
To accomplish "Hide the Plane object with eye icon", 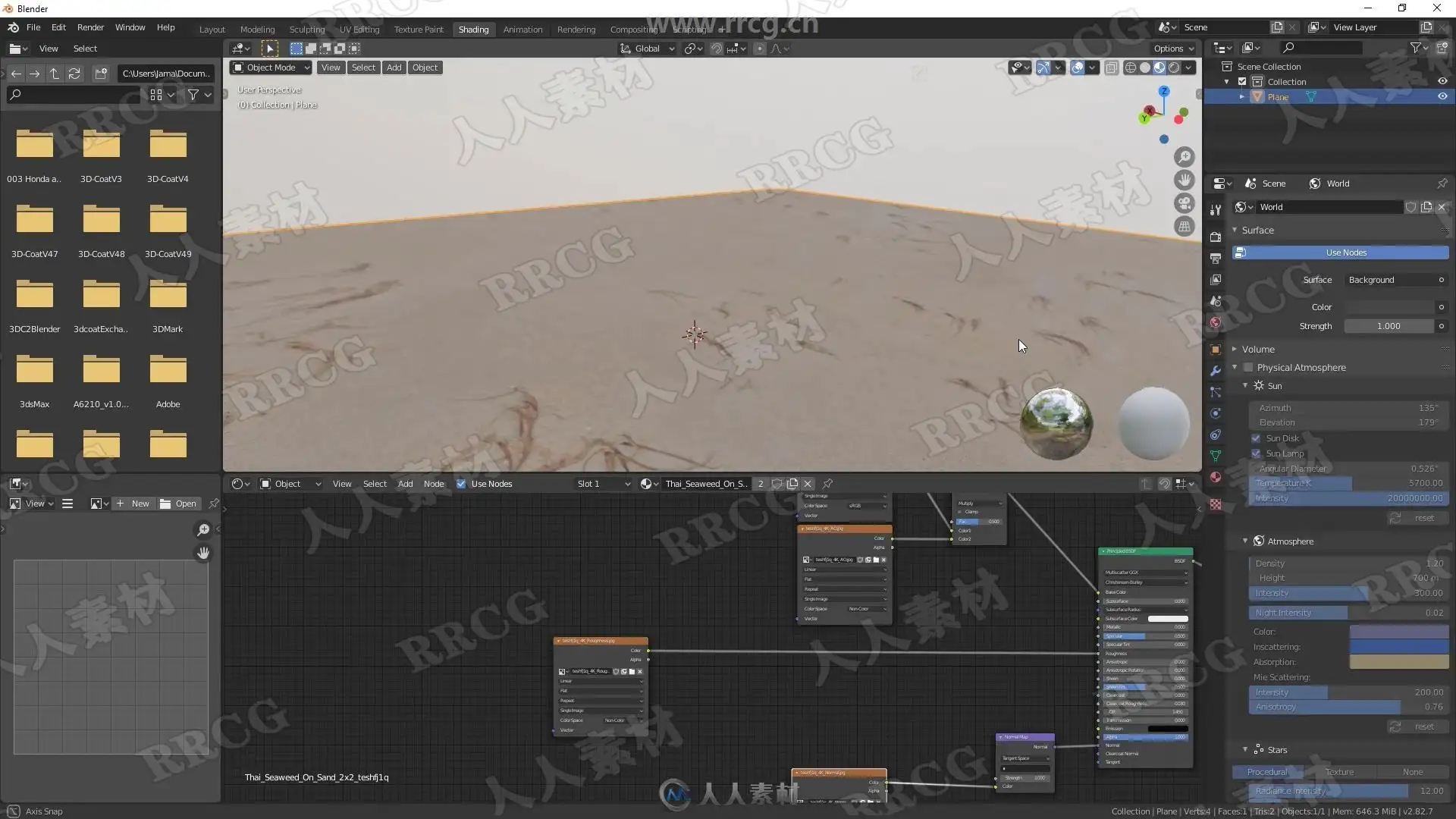I will (x=1442, y=97).
